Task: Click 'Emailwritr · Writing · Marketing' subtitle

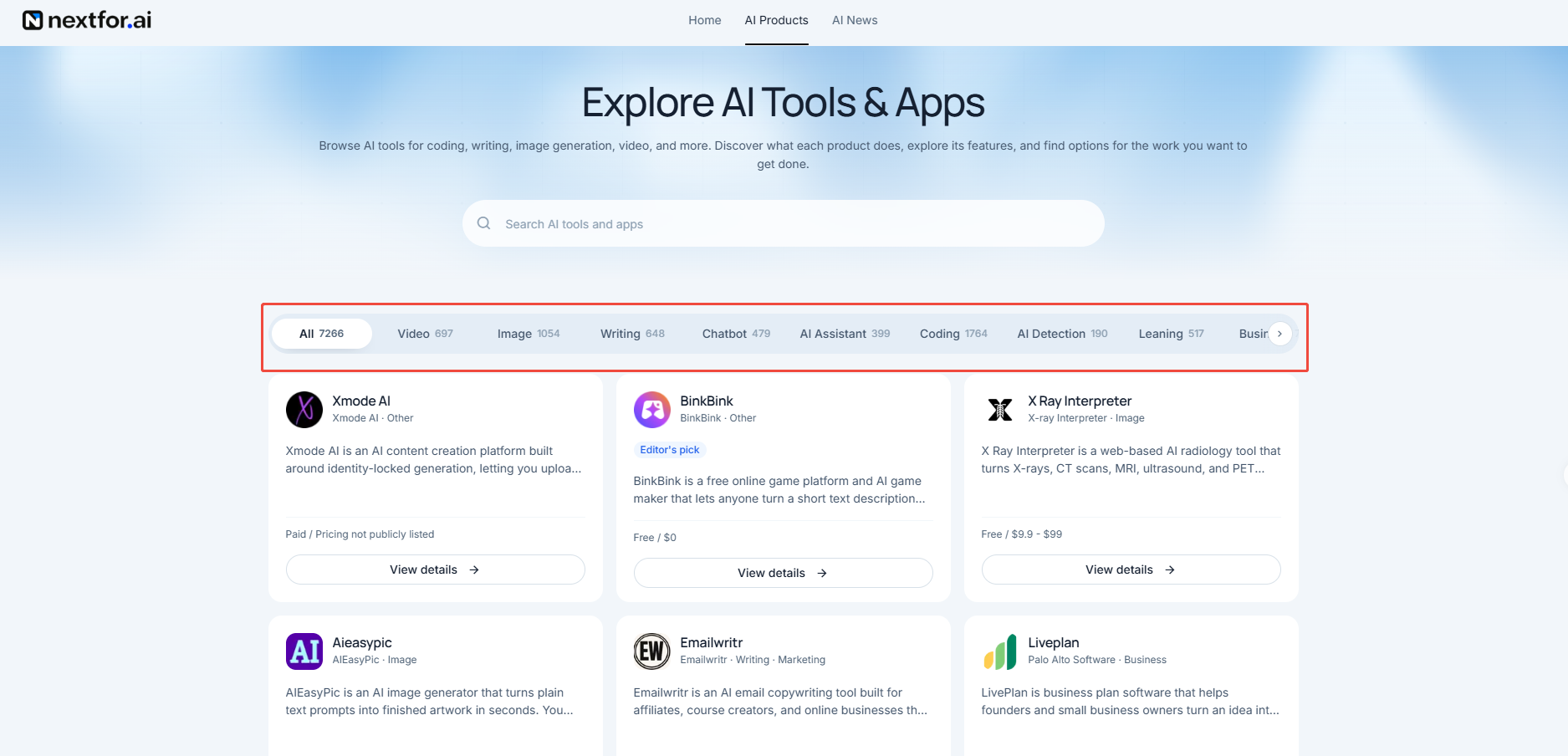Action: click(x=753, y=660)
